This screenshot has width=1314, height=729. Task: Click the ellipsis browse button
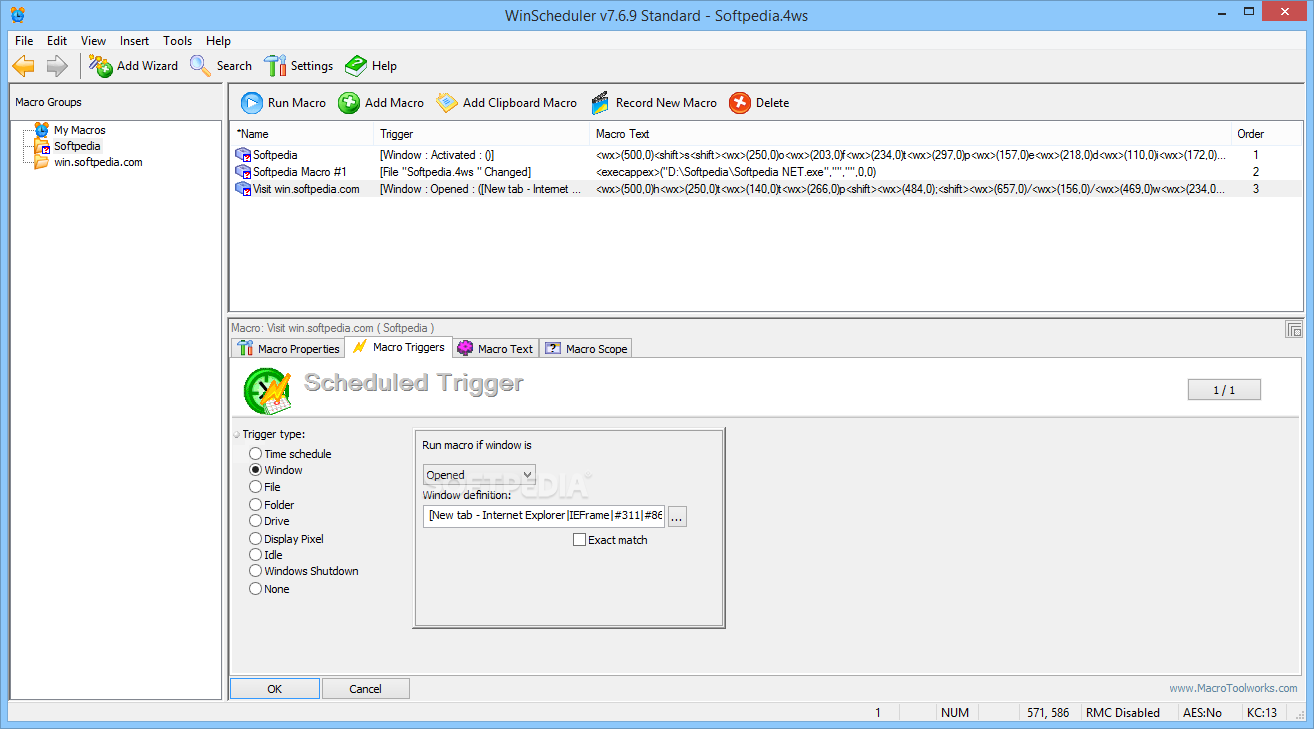[677, 517]
